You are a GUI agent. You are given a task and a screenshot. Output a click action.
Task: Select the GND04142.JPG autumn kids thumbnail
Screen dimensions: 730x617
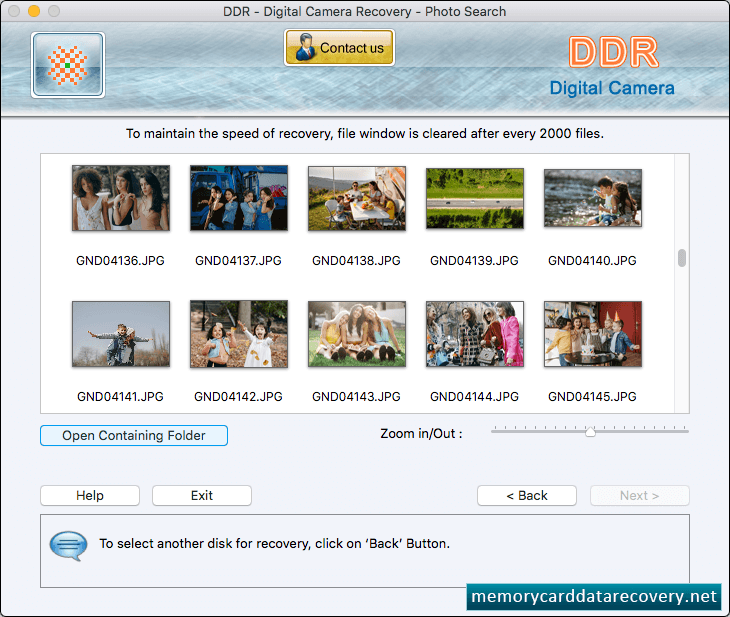pos(239,334)
